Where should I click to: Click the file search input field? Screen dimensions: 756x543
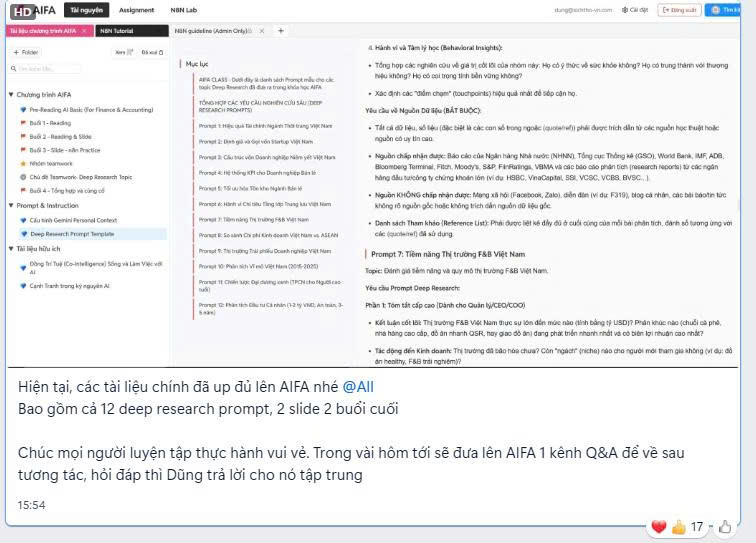[46, 68]
